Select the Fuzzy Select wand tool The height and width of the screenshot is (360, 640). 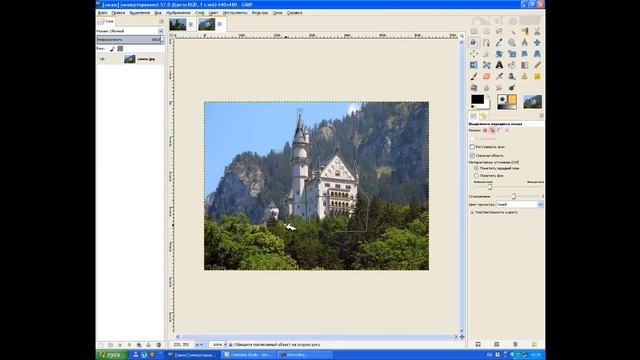coord(512,31)
